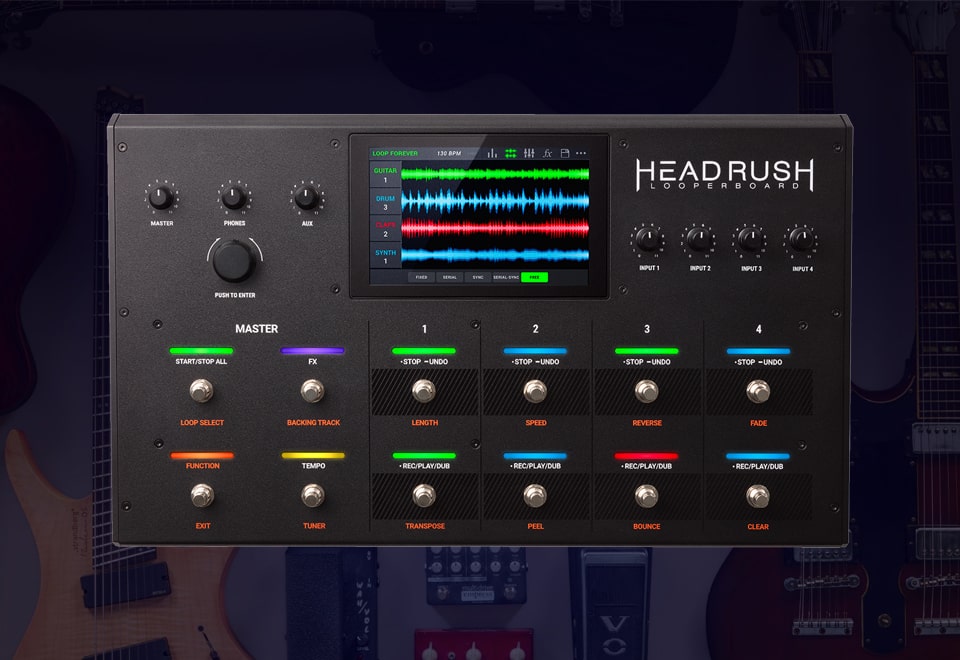Tap the blue drum waveform
The width and height of the screenshot is (960, 660).
495,201
